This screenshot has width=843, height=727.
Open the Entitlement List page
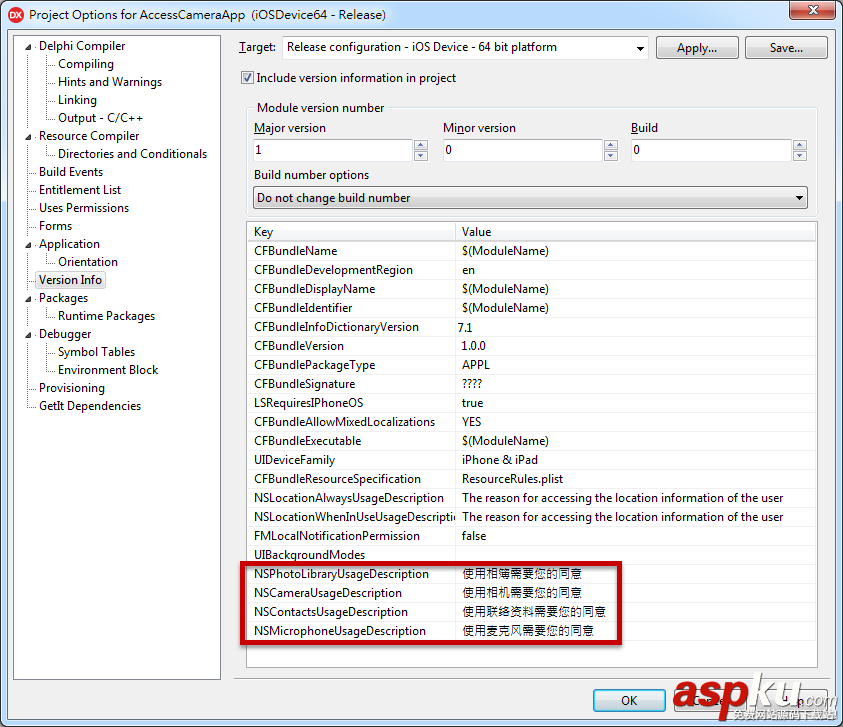80,190
